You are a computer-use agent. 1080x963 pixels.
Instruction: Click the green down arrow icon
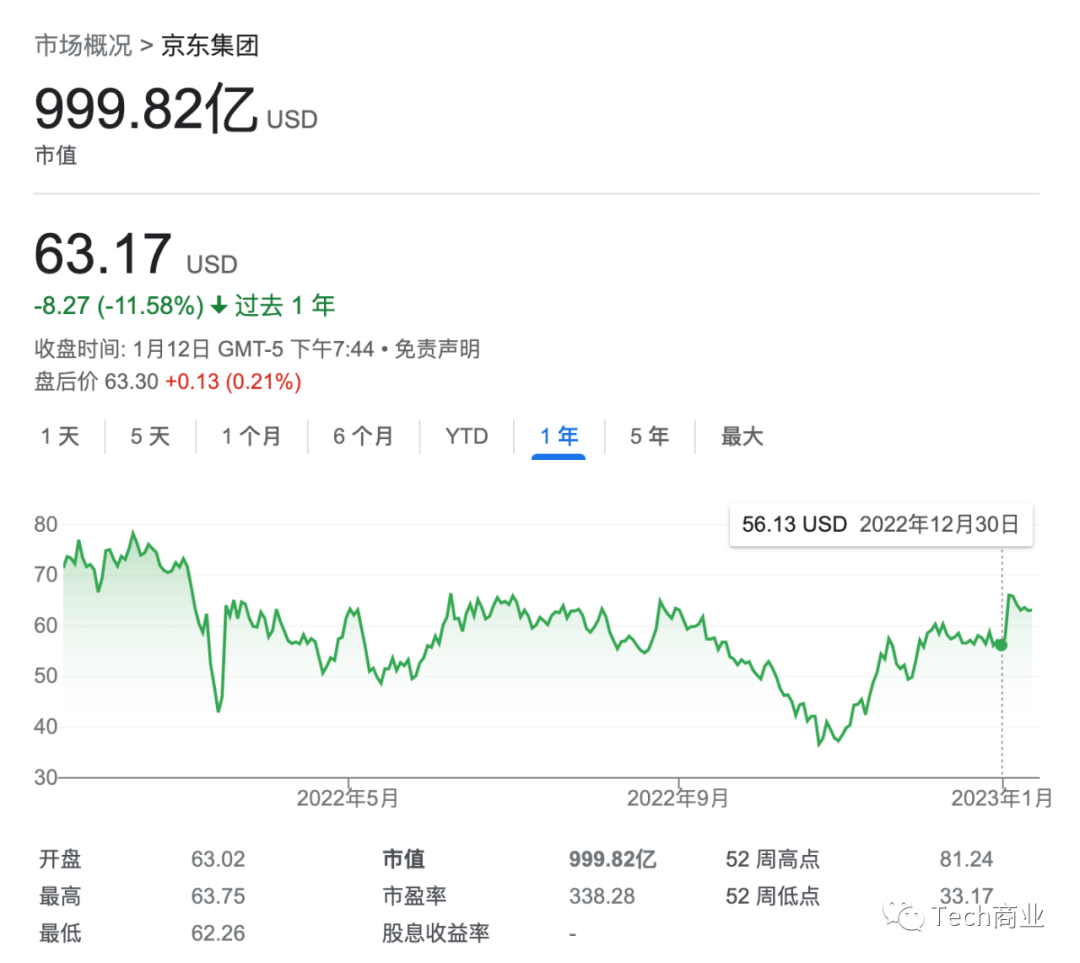[x=219, y=306]
